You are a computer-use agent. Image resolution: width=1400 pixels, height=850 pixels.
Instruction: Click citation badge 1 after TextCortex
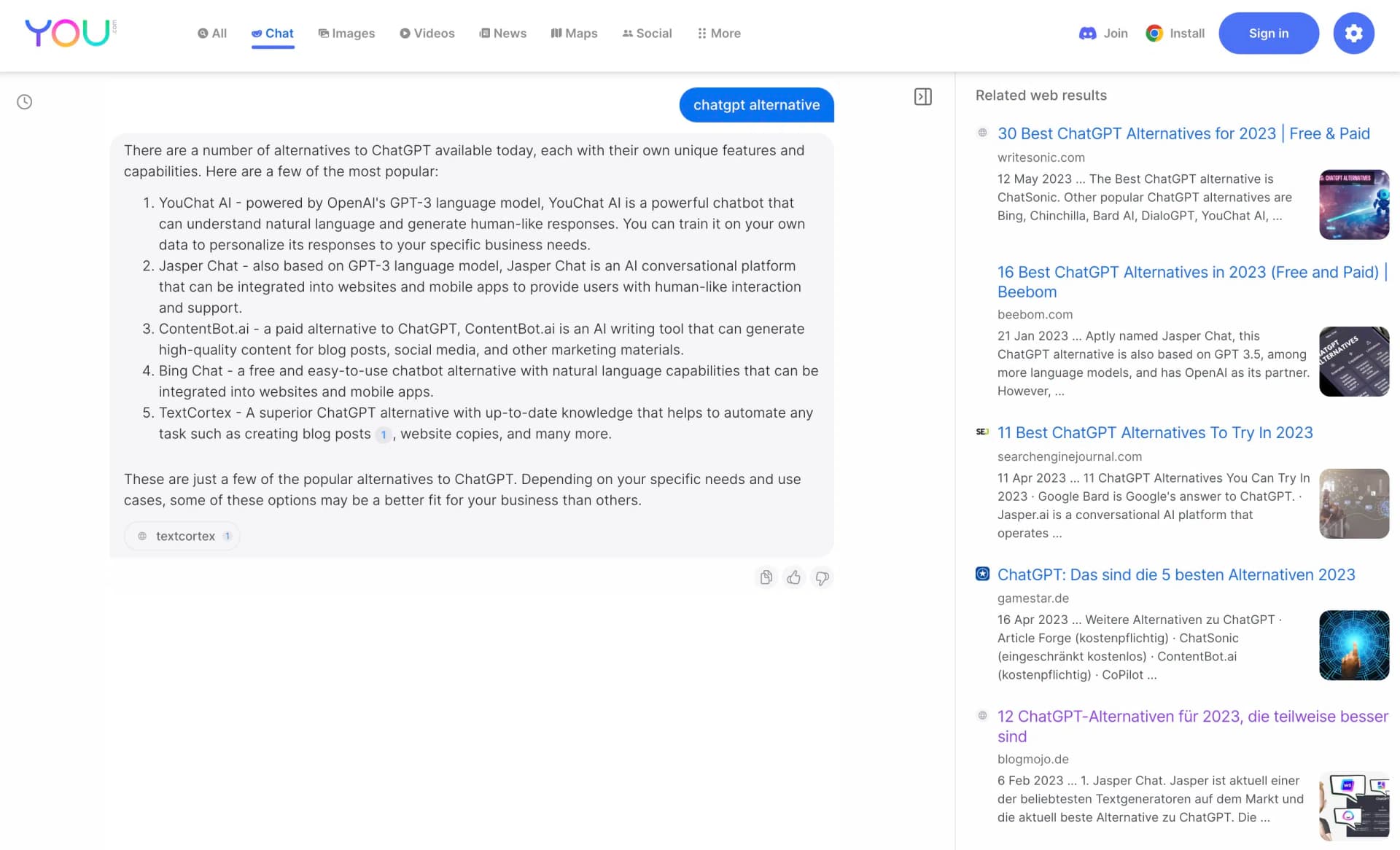pos(383,434)
